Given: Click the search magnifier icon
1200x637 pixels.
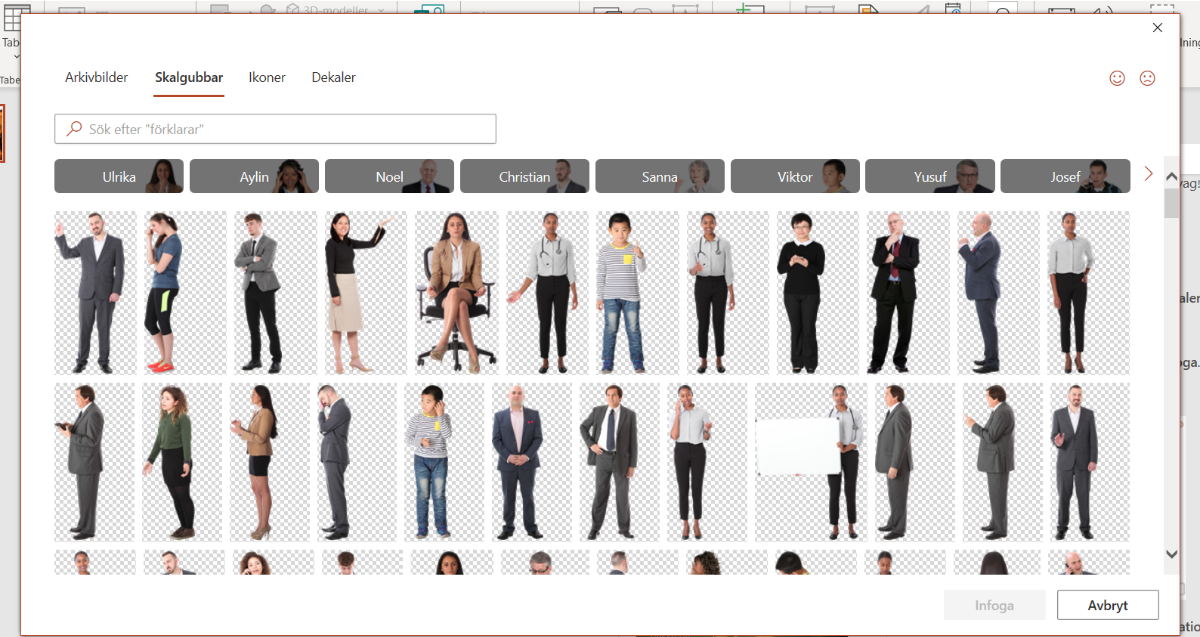Looking at the screenshot, I should point(73,129).
